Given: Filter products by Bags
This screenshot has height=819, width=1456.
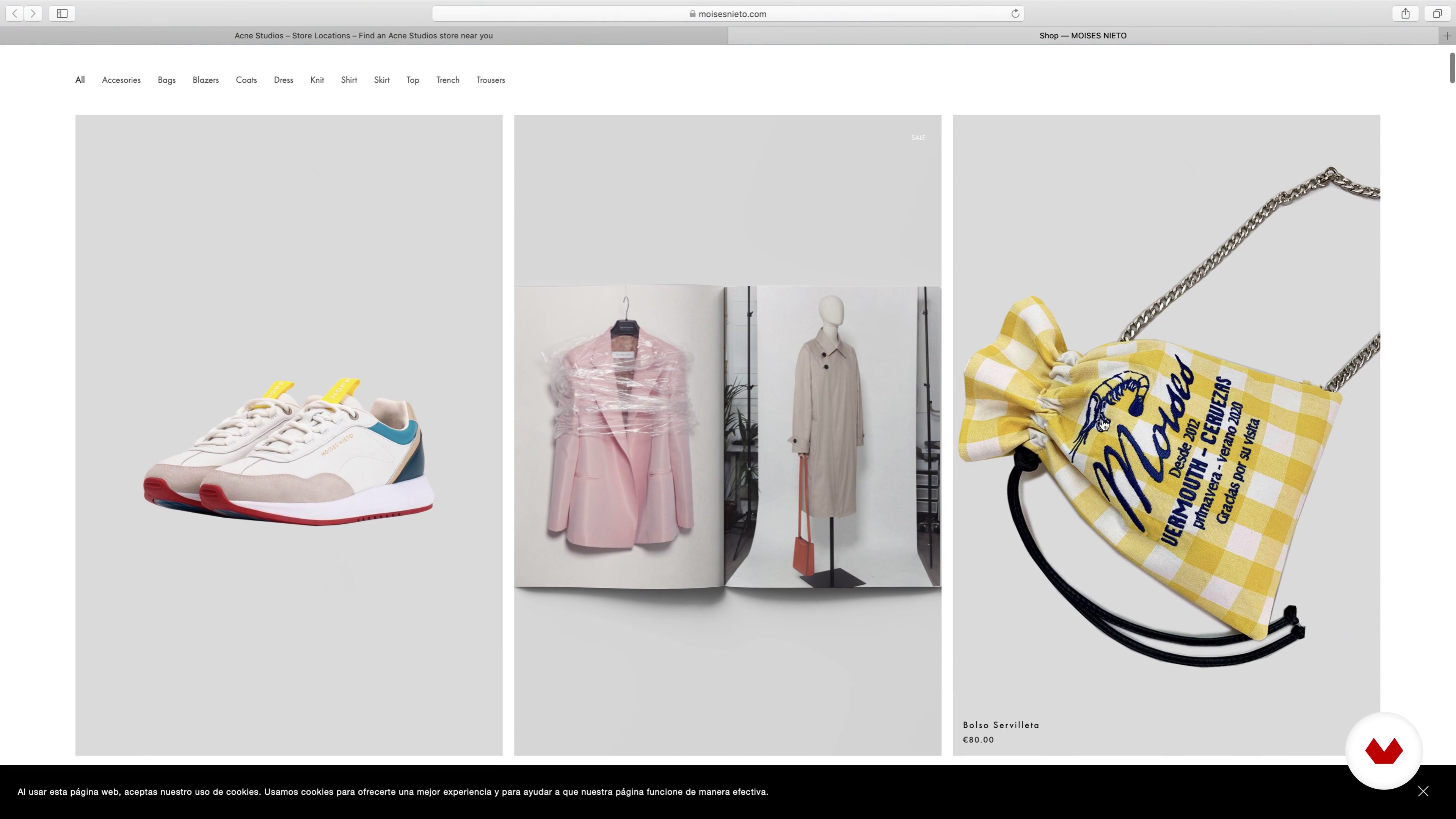Looking at the screenshot, I should pos(167,80).
